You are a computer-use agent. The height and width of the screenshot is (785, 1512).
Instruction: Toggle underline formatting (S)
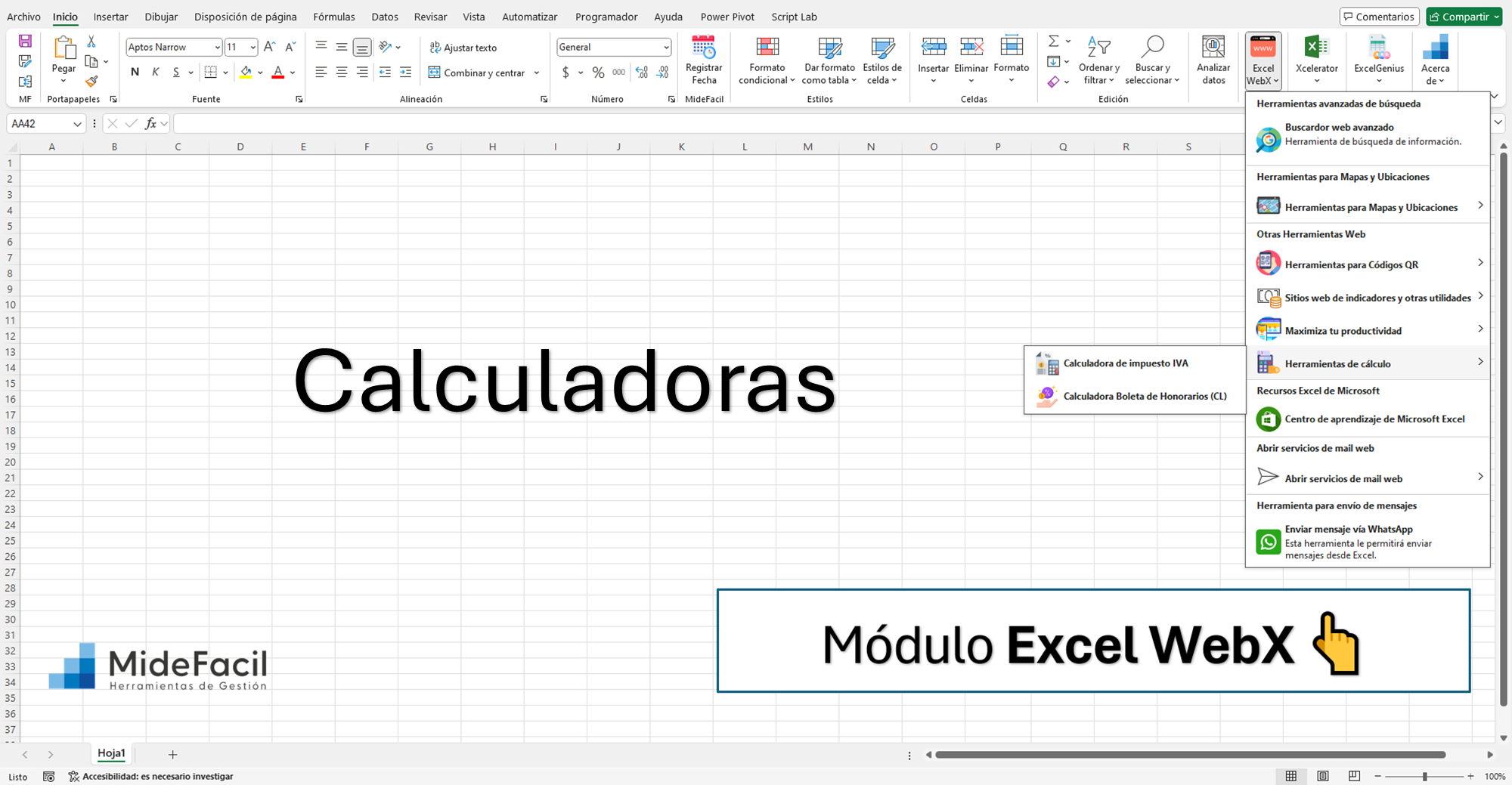pyautogui.click(x=176, y=73)
